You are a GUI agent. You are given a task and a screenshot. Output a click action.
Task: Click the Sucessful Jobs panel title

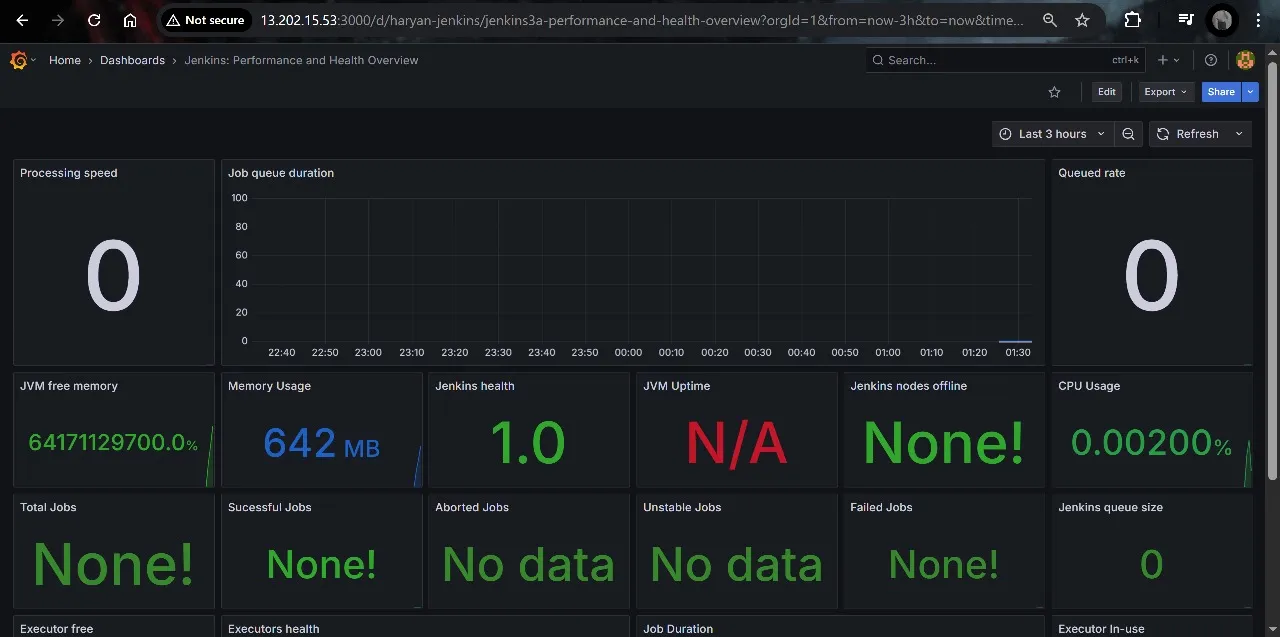(270, 507)
